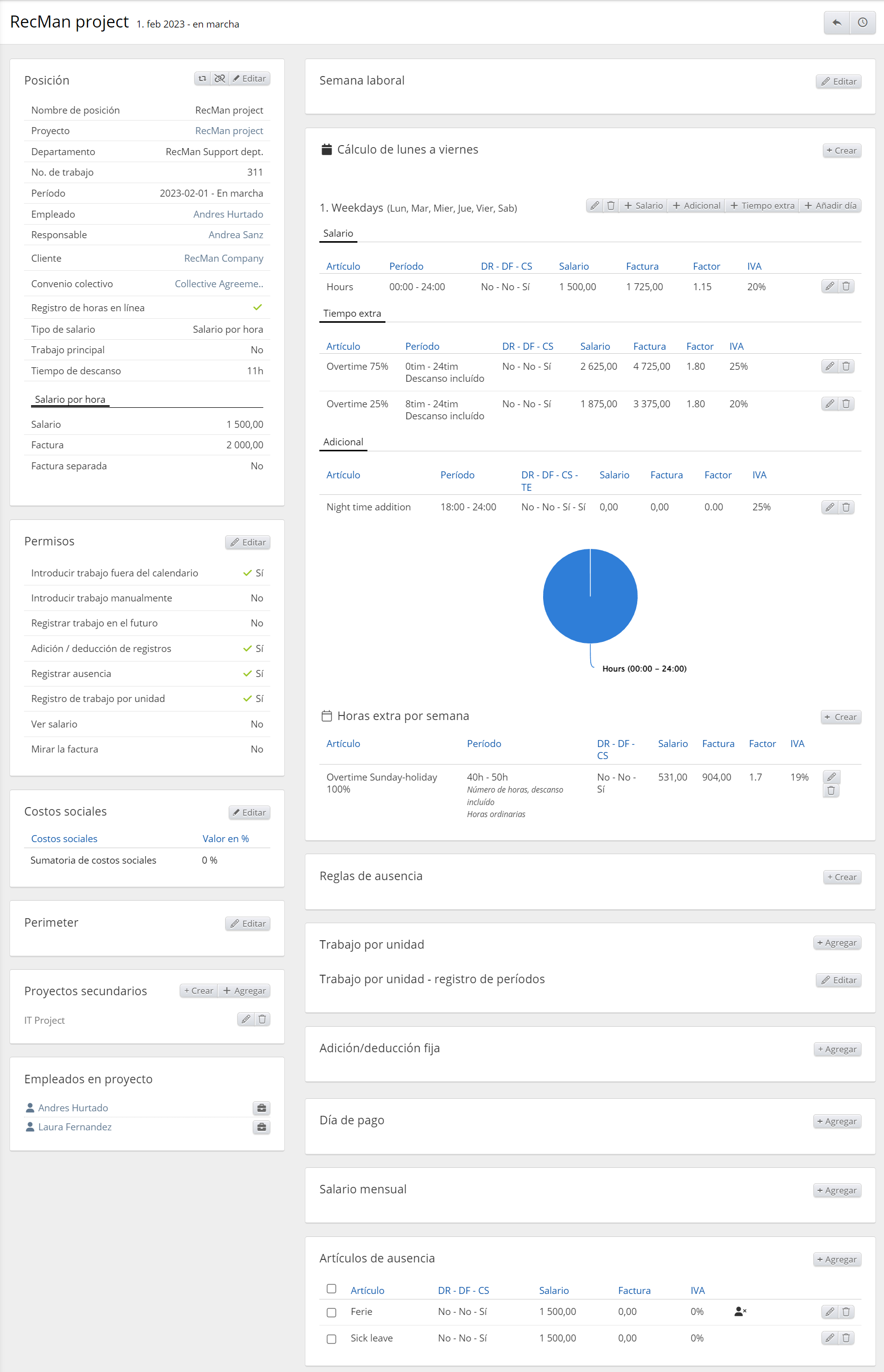Open the RecMan Company client link

(x=223, y=258)
